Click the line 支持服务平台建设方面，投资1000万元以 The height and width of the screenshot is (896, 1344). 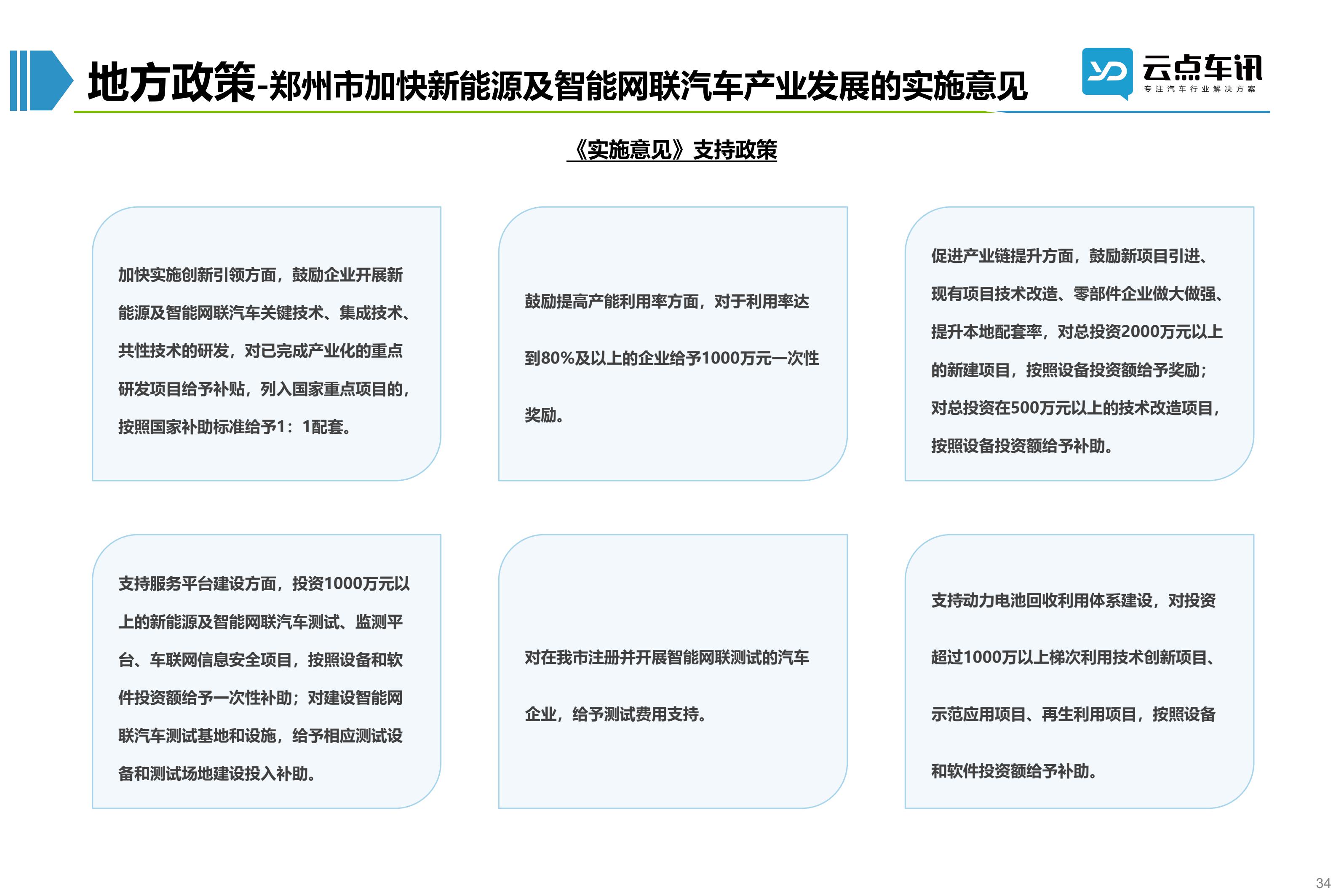pos(264,583)
